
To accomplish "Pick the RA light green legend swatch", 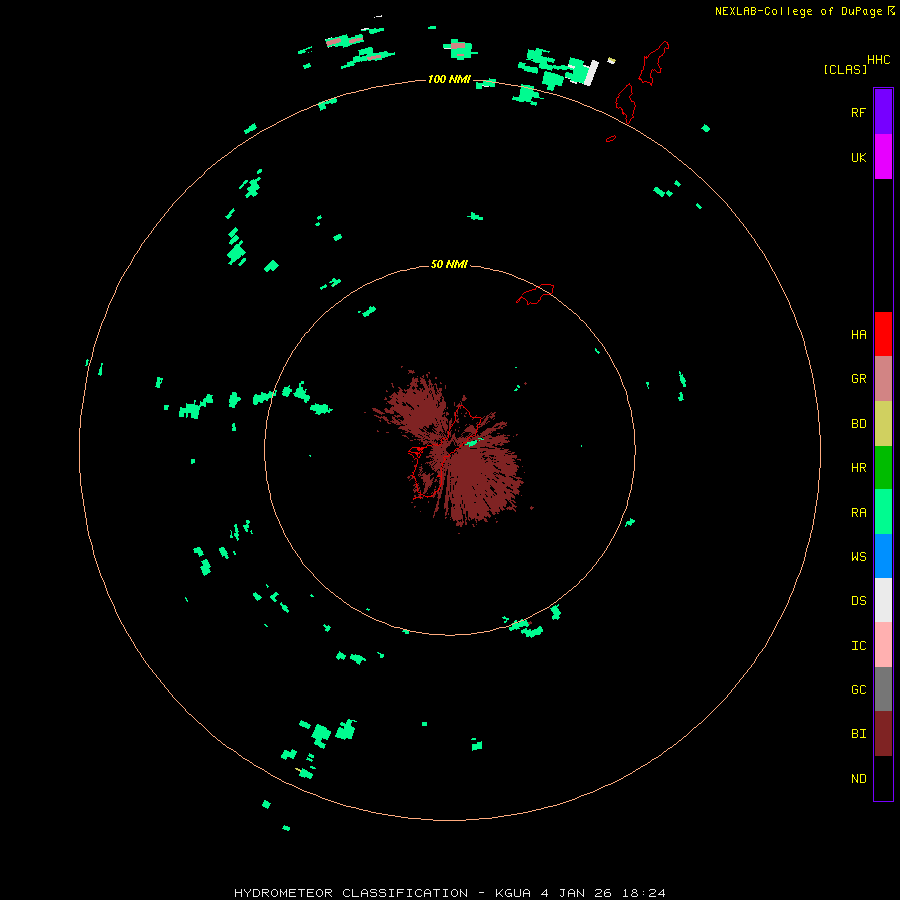I will [x=883, y=511].
